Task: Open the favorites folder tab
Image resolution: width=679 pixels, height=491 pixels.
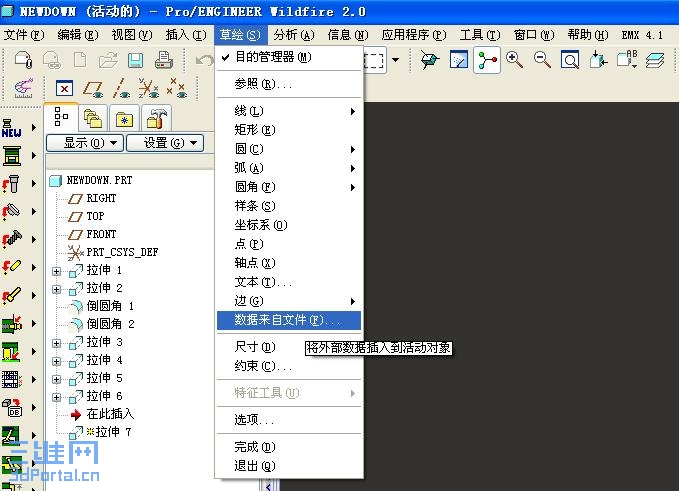Action: tap(124, 118)
